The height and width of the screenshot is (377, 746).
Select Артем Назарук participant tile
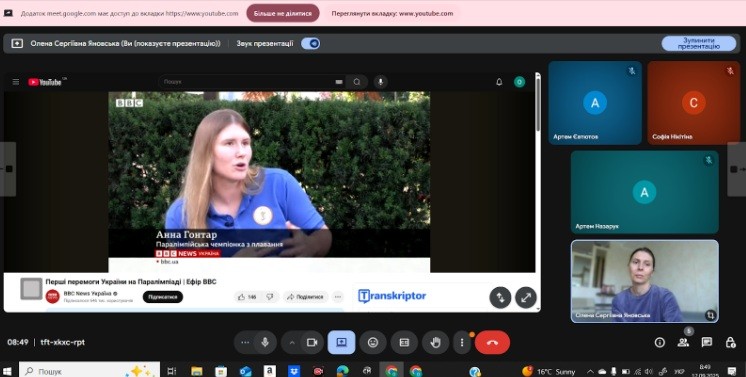pyautogui.click(x=645, y=192)
